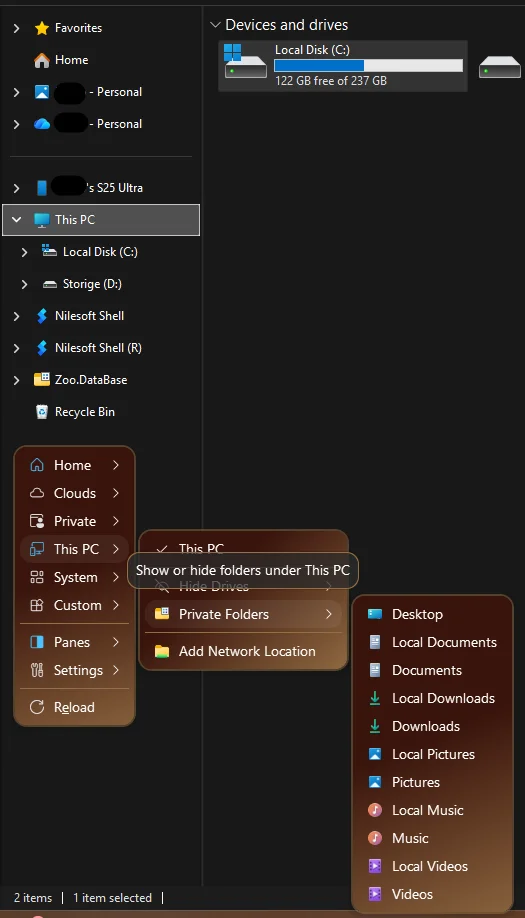The height and width of the screenshot is (918, 525).
Task: Toggle Local Music visibility under This PC
Action: [433, 810]
